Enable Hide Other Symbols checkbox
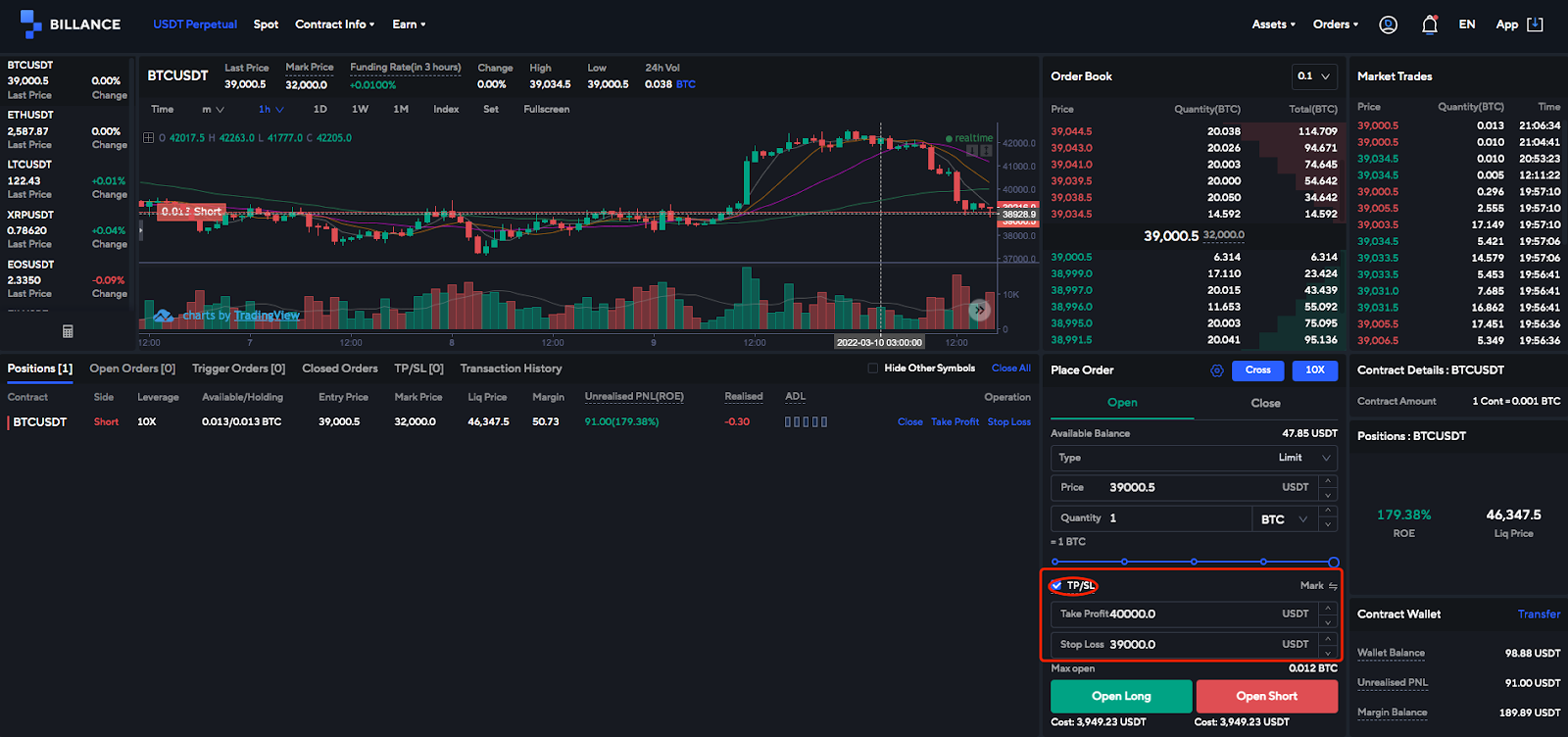The width and height of the screenshot is (1568, 737). [x=873, y=368]
